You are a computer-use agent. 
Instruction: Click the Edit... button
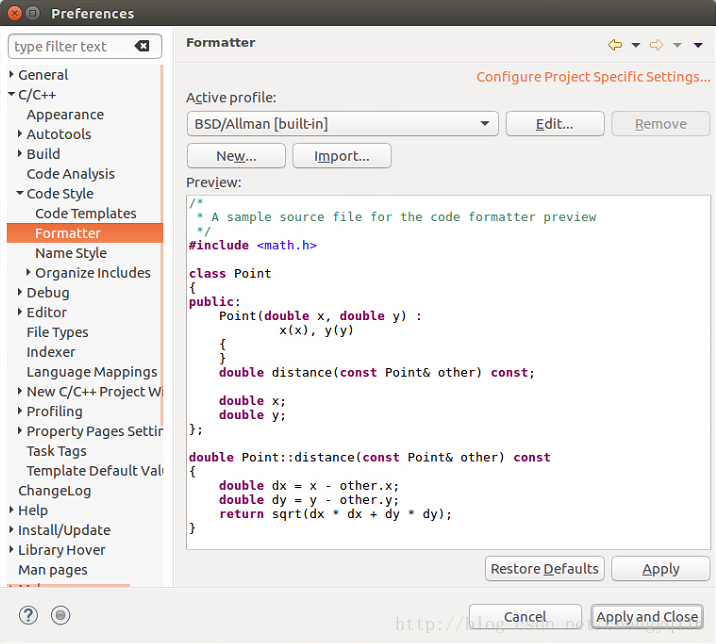coord(555,124)
